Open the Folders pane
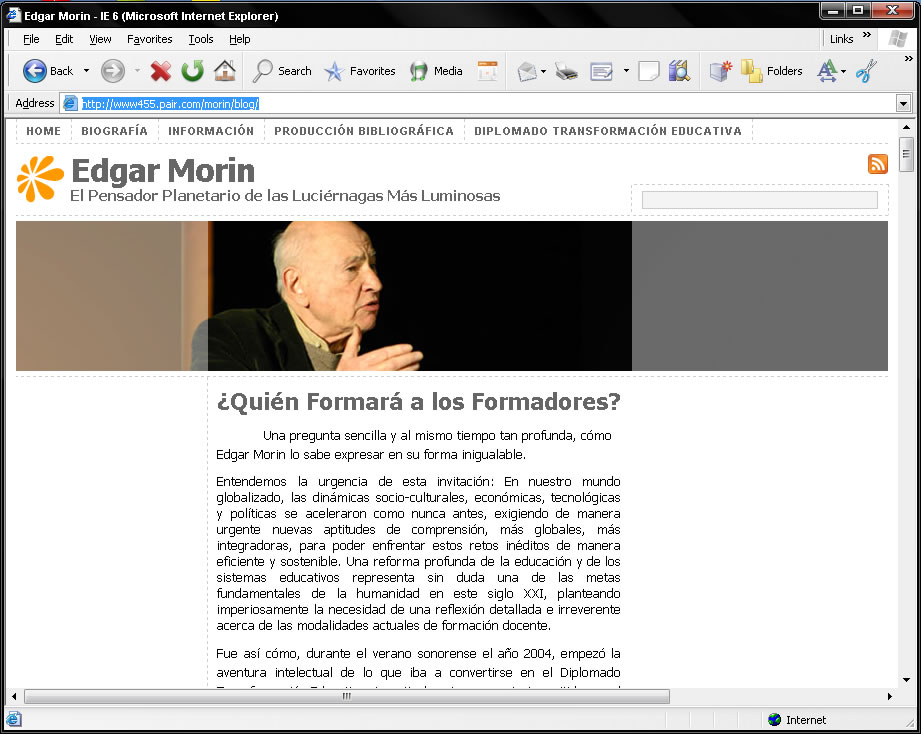The width and height of the screenshot is (921, 734). (771, 71)
